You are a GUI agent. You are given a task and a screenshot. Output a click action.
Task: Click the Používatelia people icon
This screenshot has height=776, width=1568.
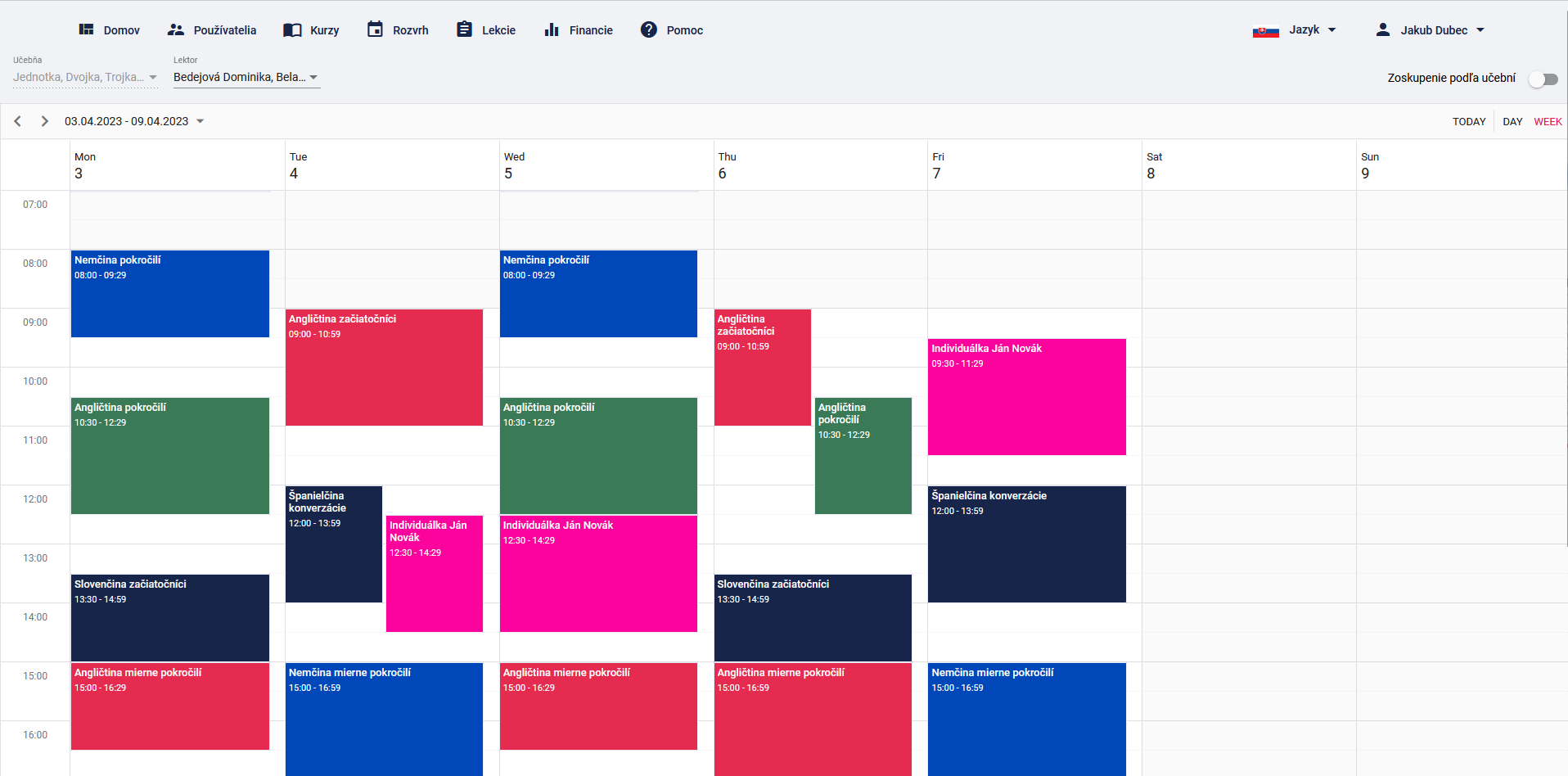(175, 29)
